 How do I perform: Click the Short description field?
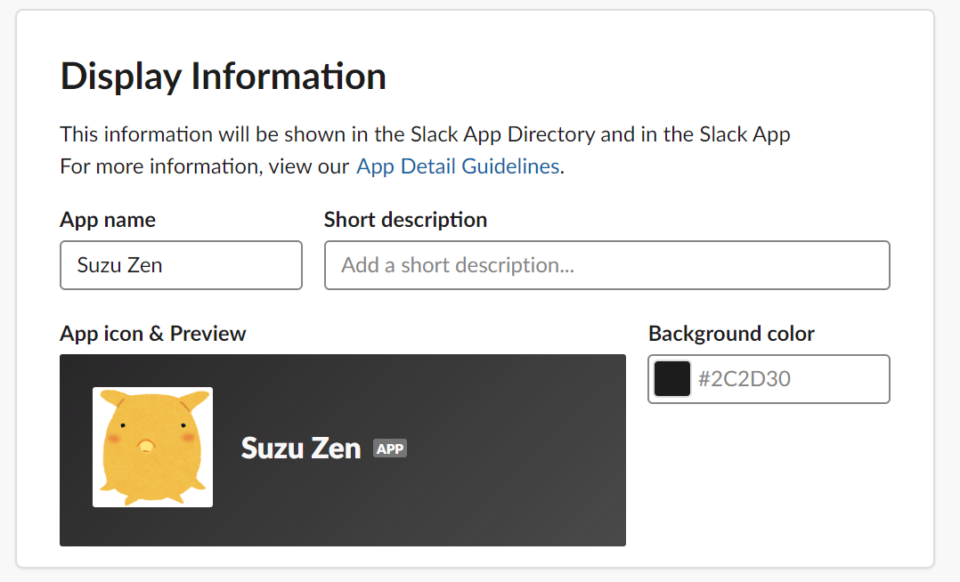[606, 265]
